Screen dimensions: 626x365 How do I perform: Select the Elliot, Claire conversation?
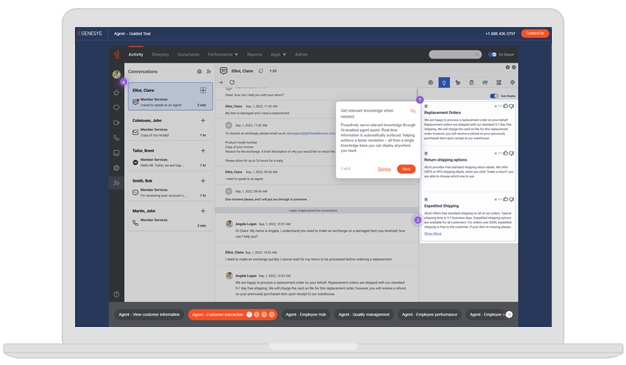[x=170, y=96]
